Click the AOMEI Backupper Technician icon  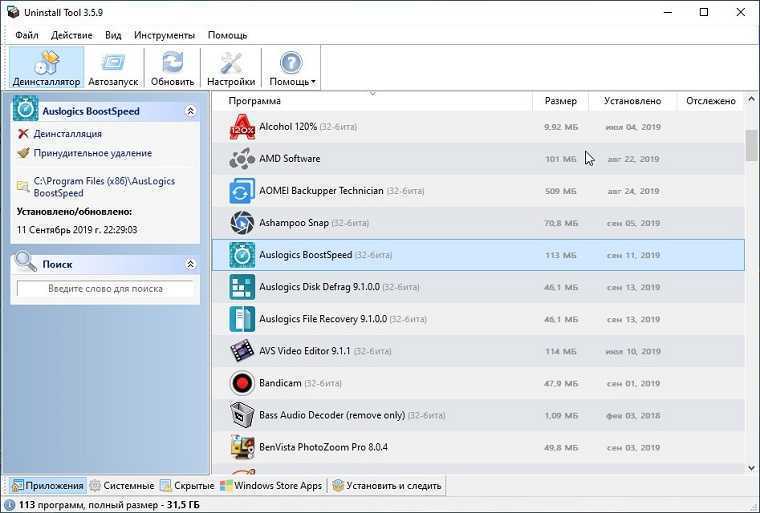[x=242, y=191]
